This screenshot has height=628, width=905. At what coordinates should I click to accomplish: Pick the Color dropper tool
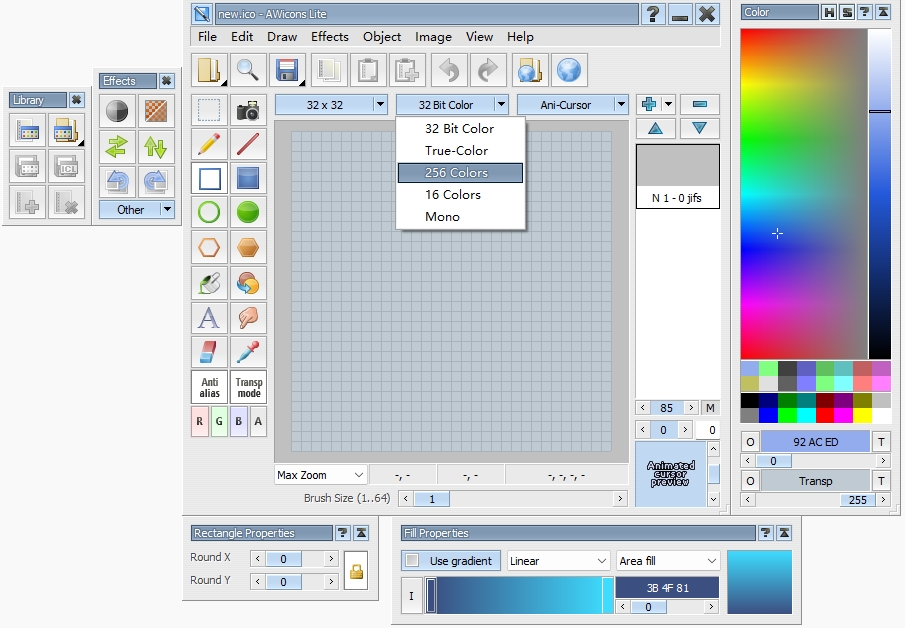[248, 352]
